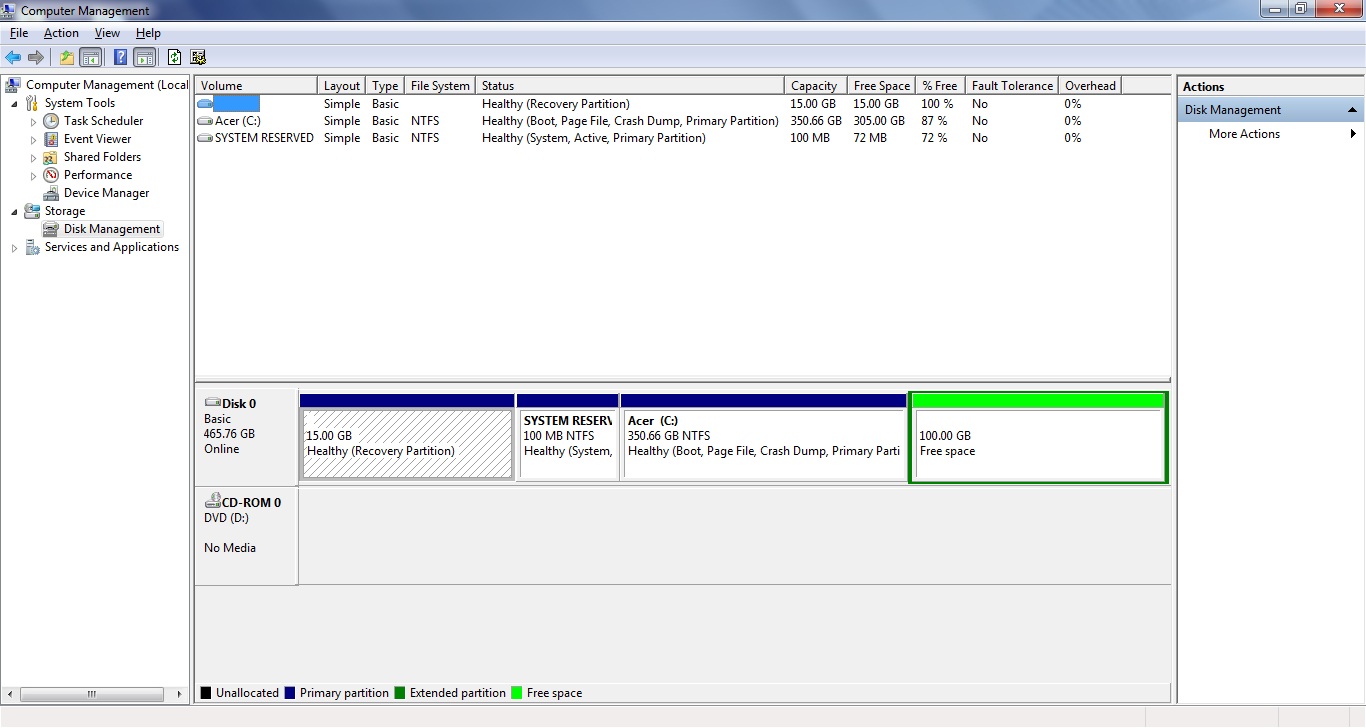Click 350.66 GB capacity cell
The height and width of the screenshot is (728, 1366).
click(816, 121)
